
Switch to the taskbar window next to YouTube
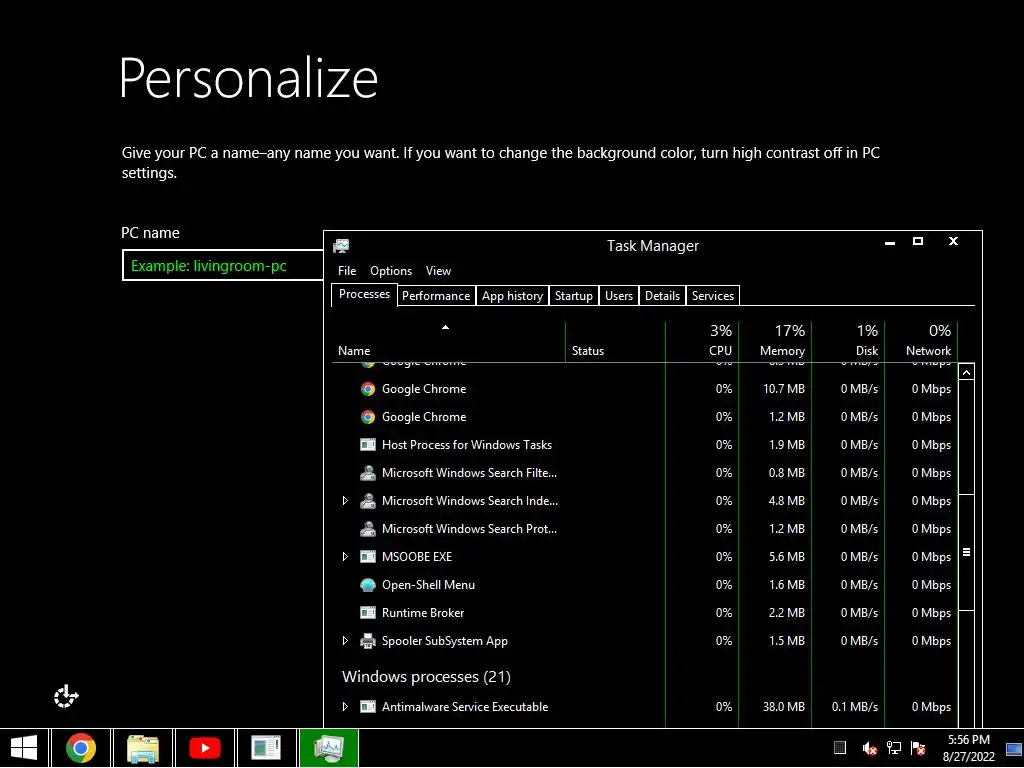[266, 748]
